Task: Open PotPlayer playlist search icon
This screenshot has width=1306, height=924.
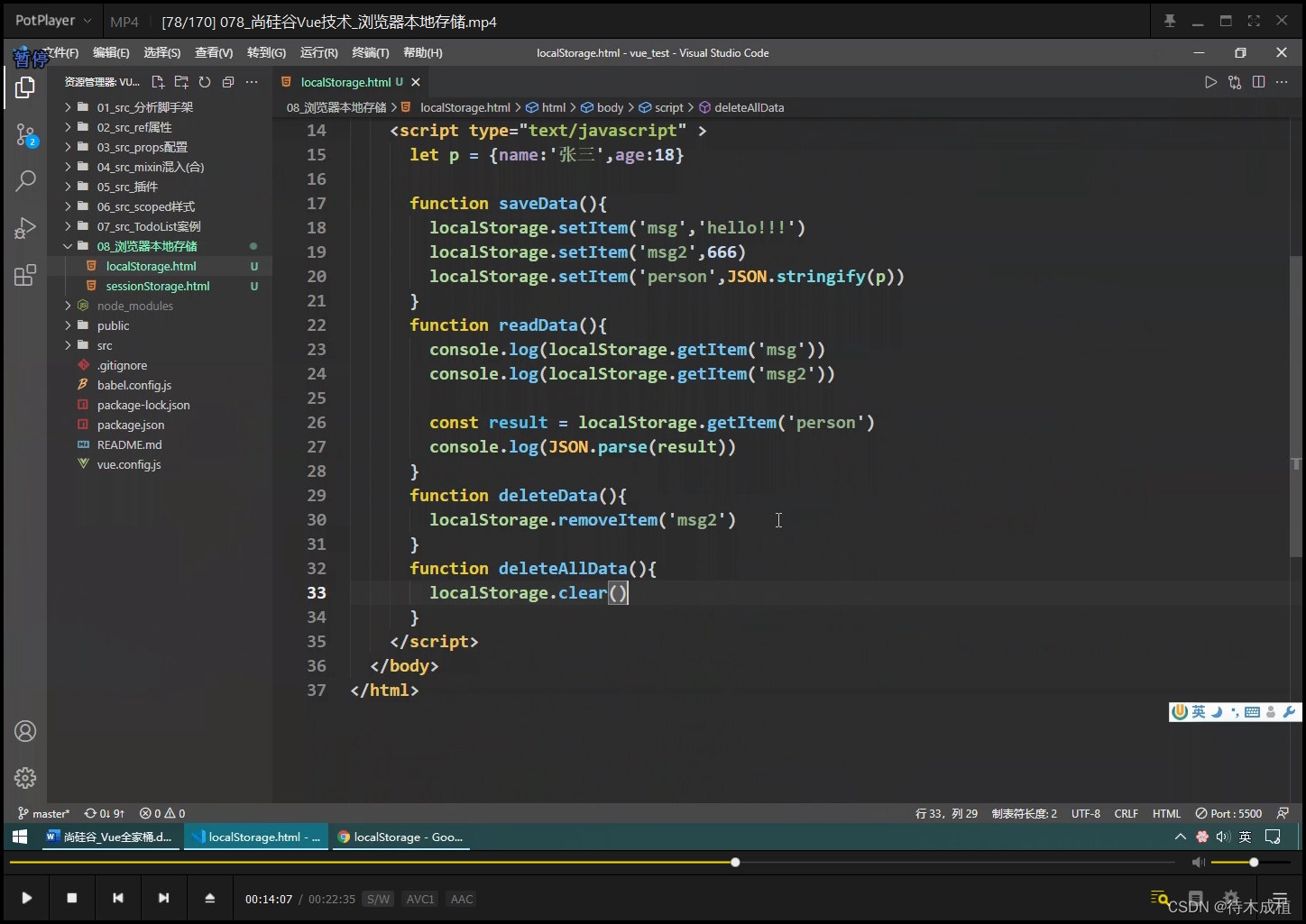Action: tap(1160, 898)
